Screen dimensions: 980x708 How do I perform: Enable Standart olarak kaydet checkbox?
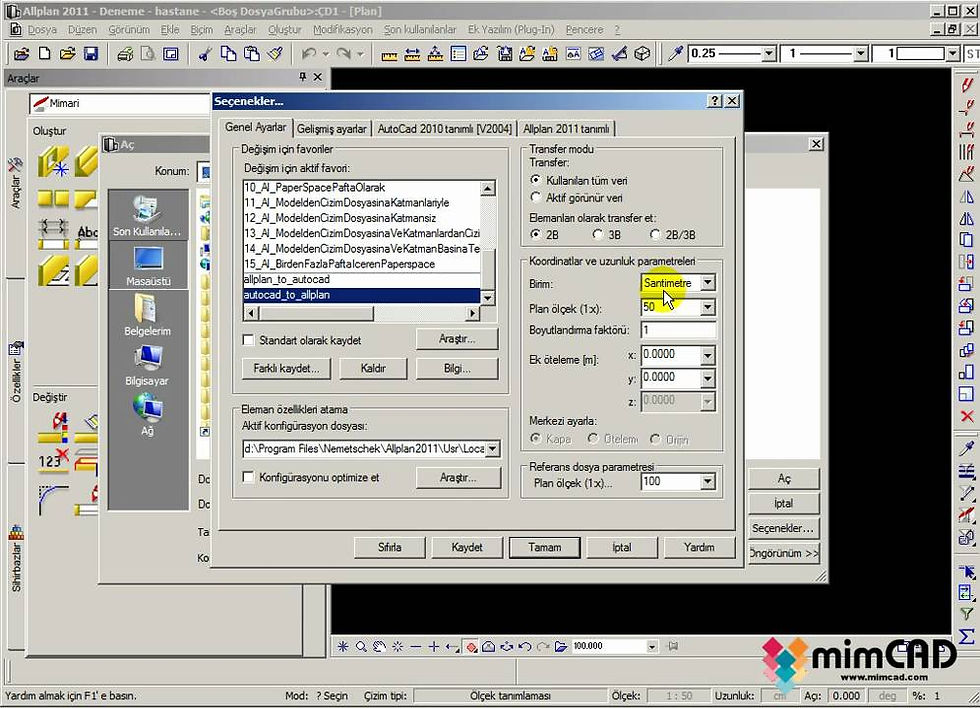[248, 340]
